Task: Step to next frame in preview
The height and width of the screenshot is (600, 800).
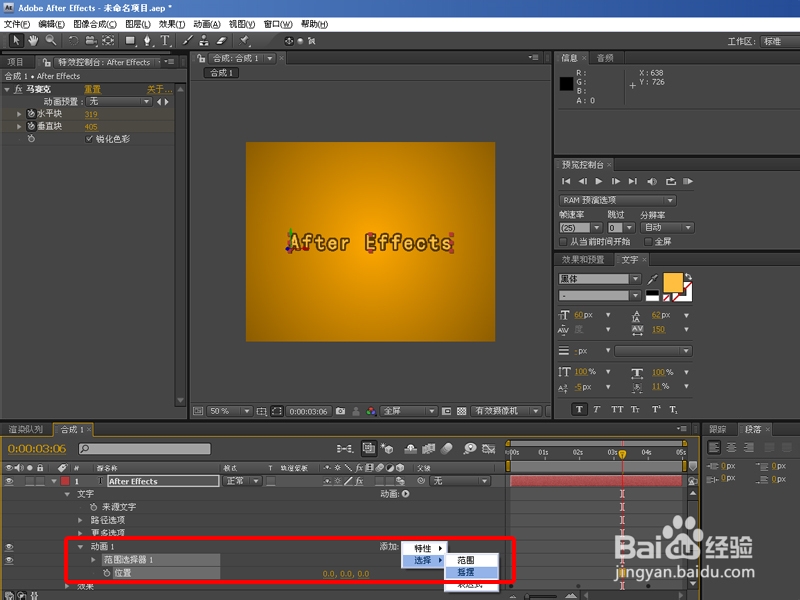Action: (x=616, y=181)
